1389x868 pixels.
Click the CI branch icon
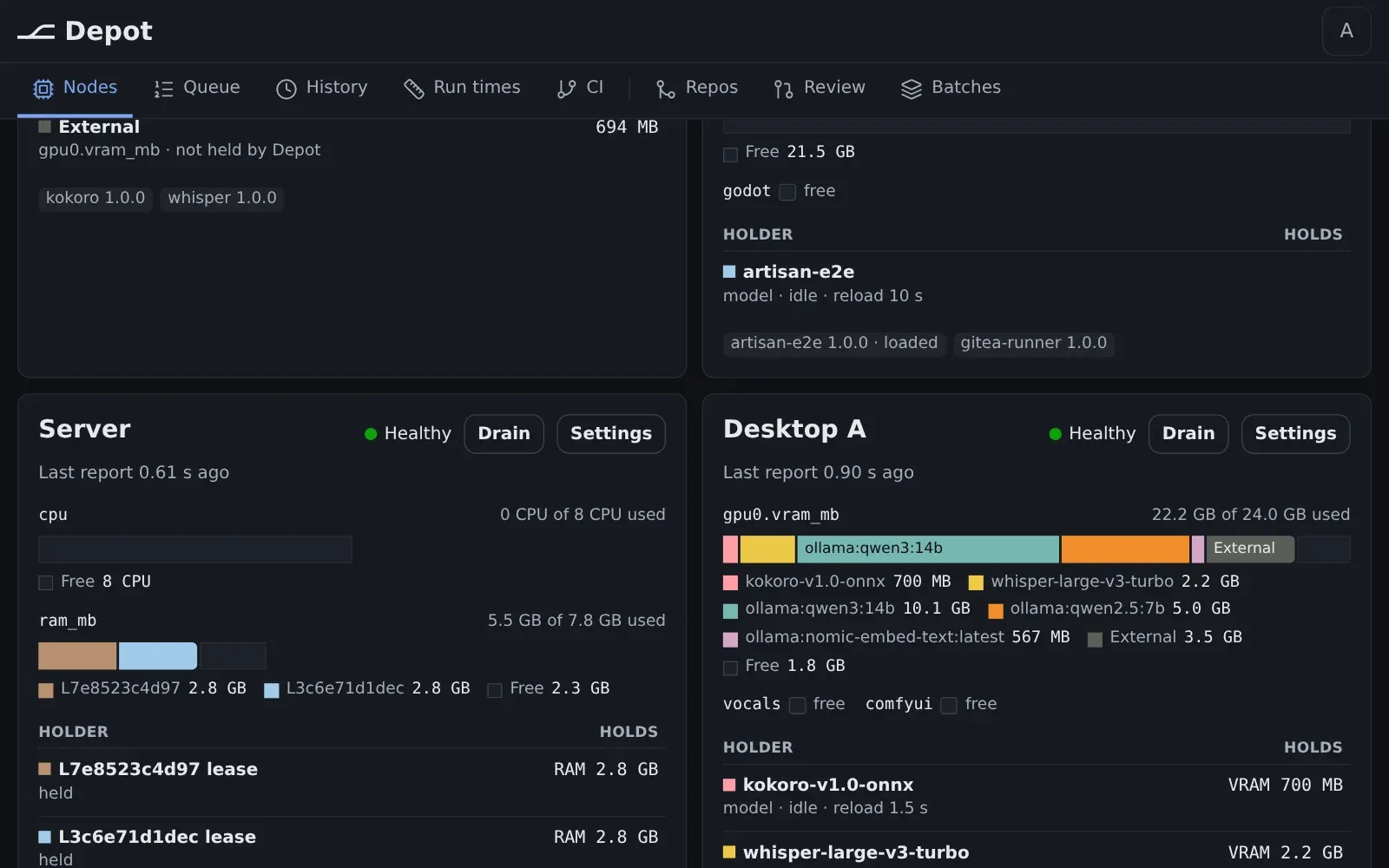tap(566, 89)
